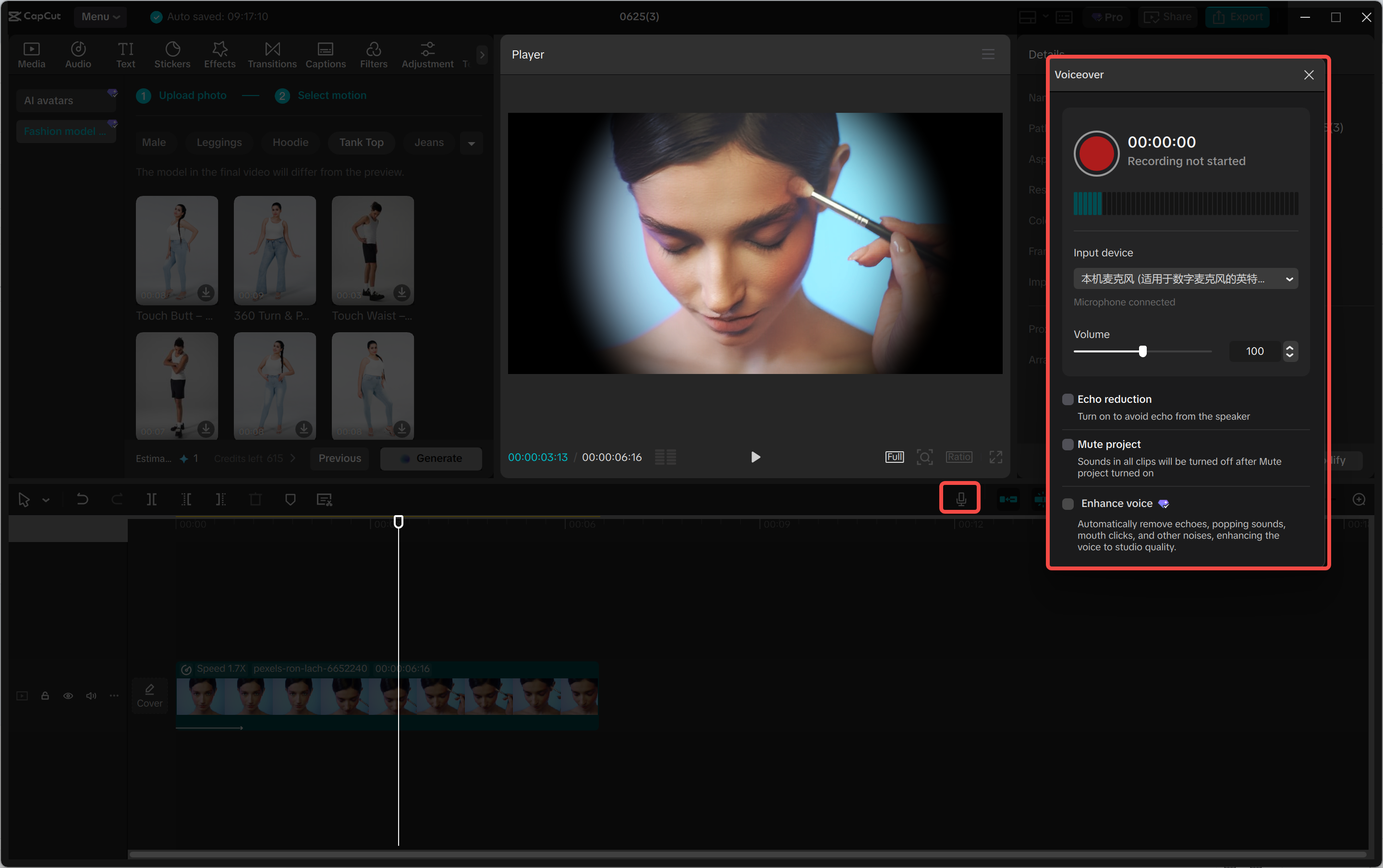Undo the last edit
This screenshot has height=868, width=1383.
83,499
